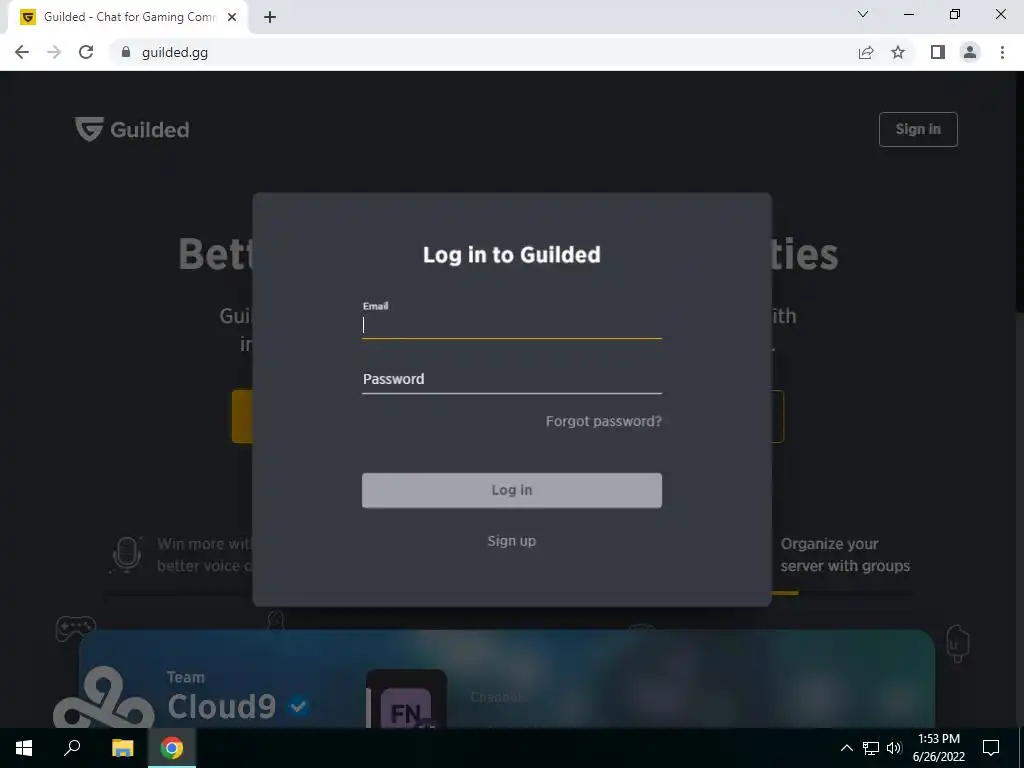Follow the Forgot password? link

(603, 421)
